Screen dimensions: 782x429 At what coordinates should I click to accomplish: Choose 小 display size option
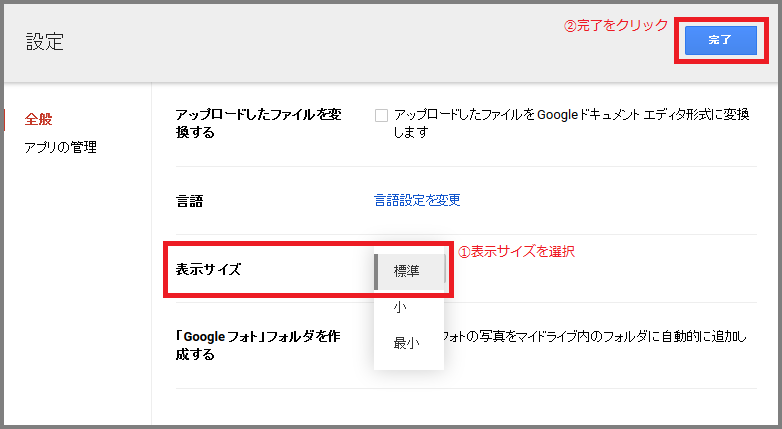(409, 307)
